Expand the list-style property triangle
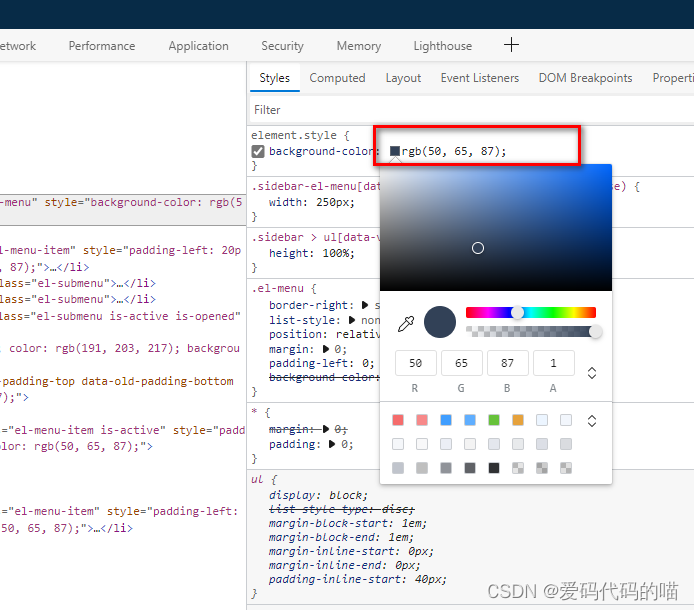The height and width of the screenshot is (610, 694). [352, 320]
